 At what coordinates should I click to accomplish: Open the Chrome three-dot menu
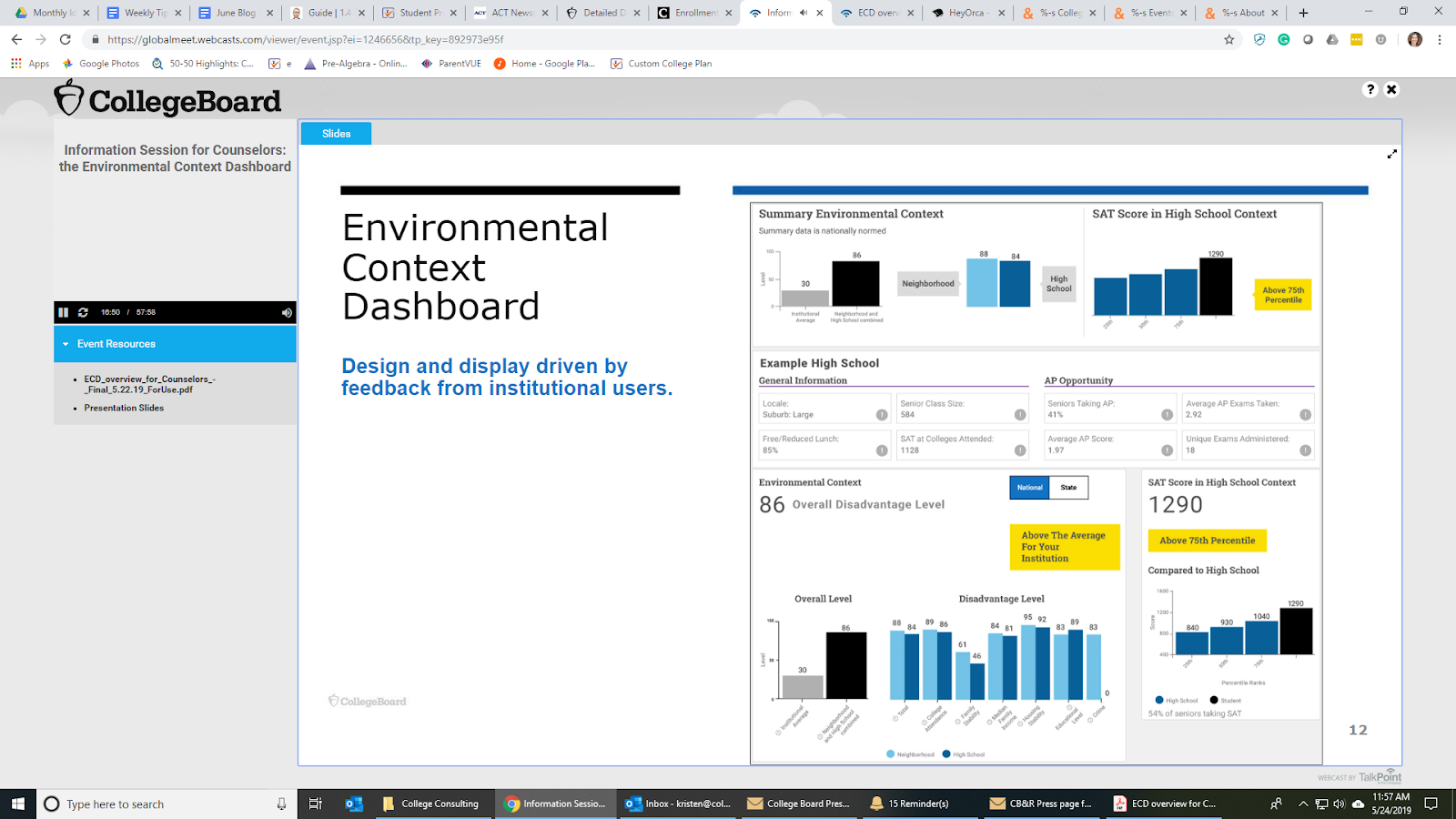1440,39
